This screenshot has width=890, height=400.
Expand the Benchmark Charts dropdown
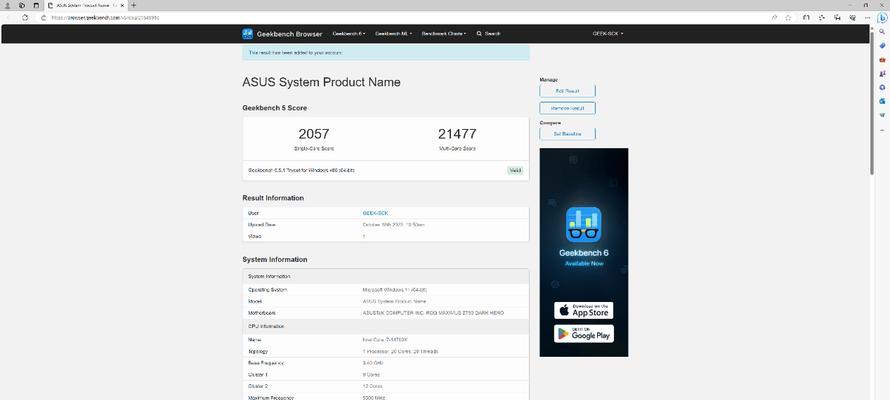tap(444, 34)
